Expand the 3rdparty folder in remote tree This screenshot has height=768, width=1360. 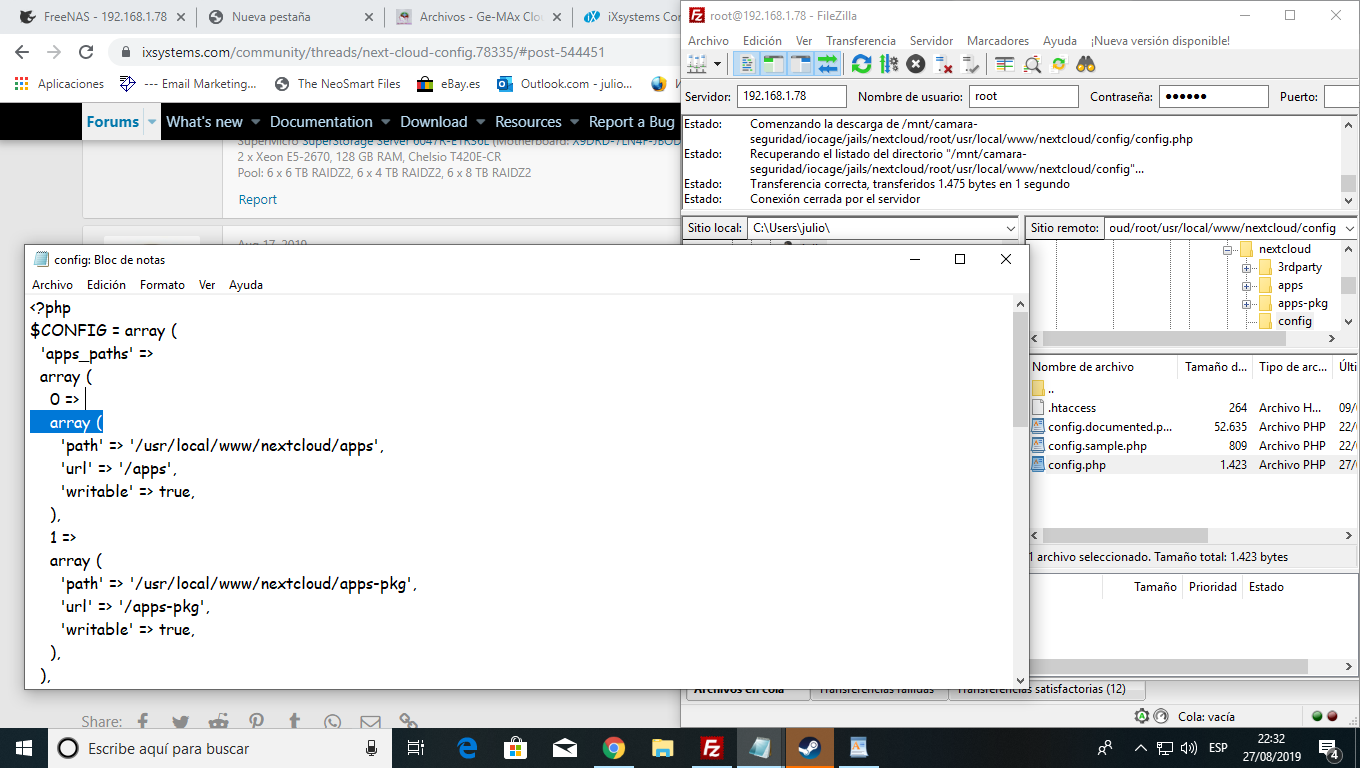(x=1246, y=268)
